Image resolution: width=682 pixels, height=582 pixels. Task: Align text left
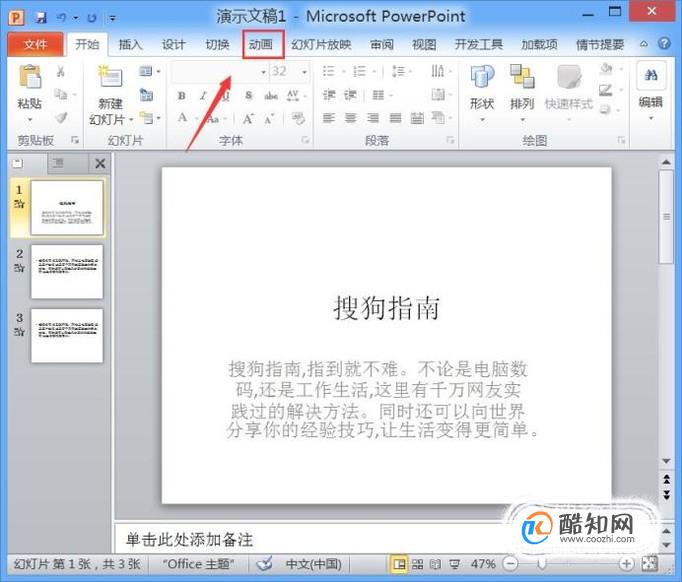click(x=329, y=118)
